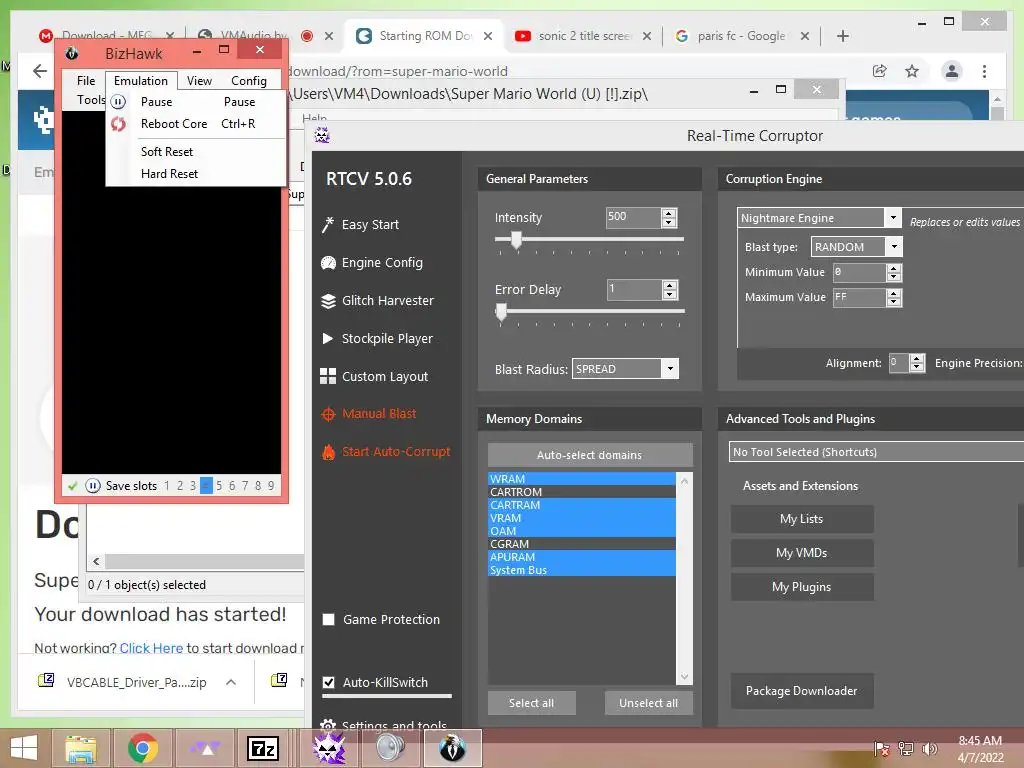Click the Windows Start button
Image resolution: width=1024 pixels, height=768 pixels.
(24, 748)
